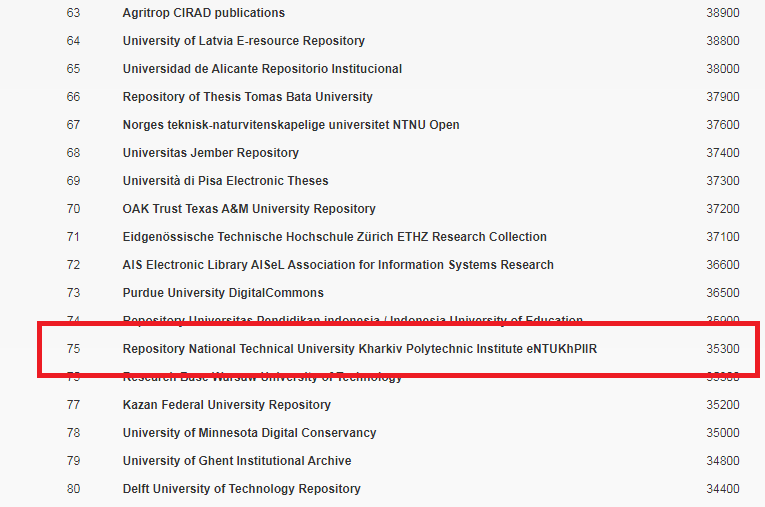This screenshot has width=765, height=507.
Task: Open NTNU Open repository entry
Action: point(290,125)
